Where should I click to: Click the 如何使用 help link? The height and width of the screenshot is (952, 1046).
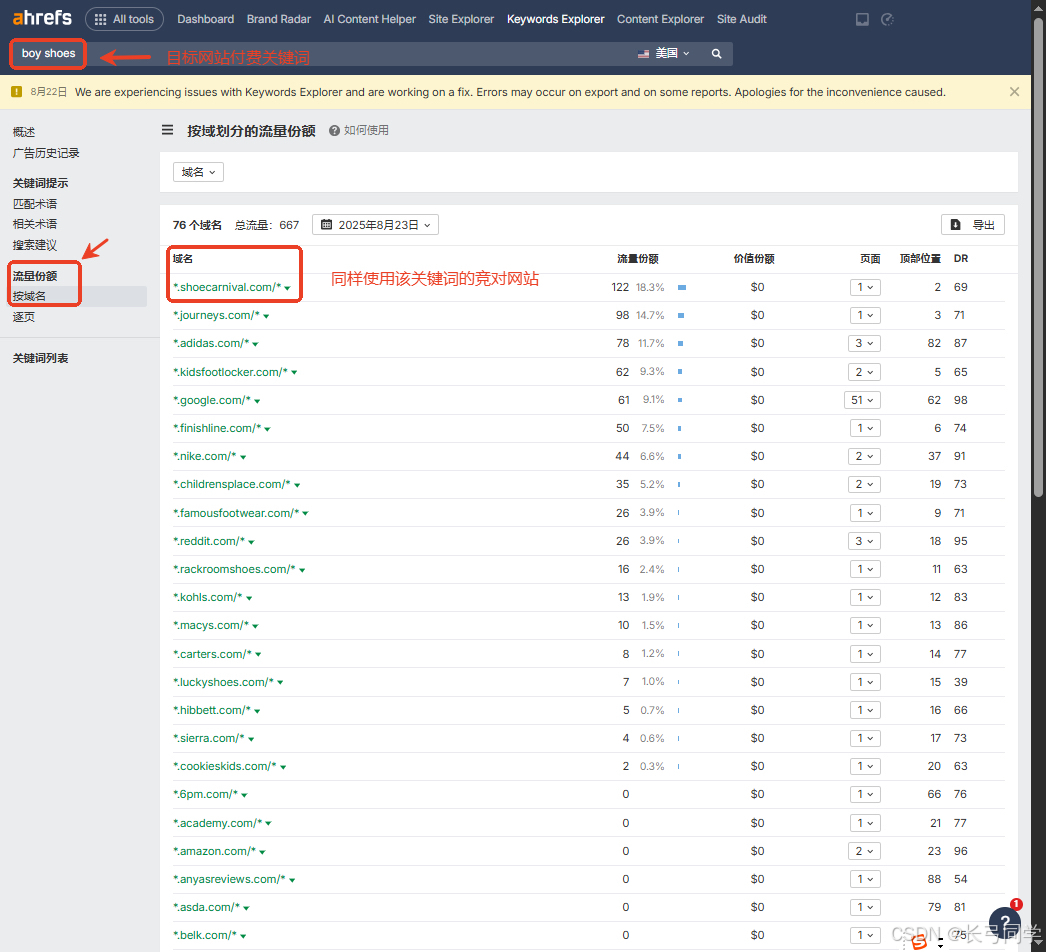click(359, 130)
